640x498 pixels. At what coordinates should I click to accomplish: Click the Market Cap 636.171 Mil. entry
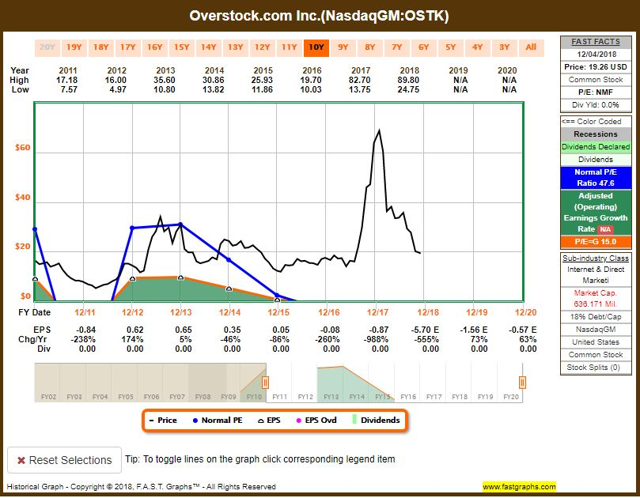[596, 298]
